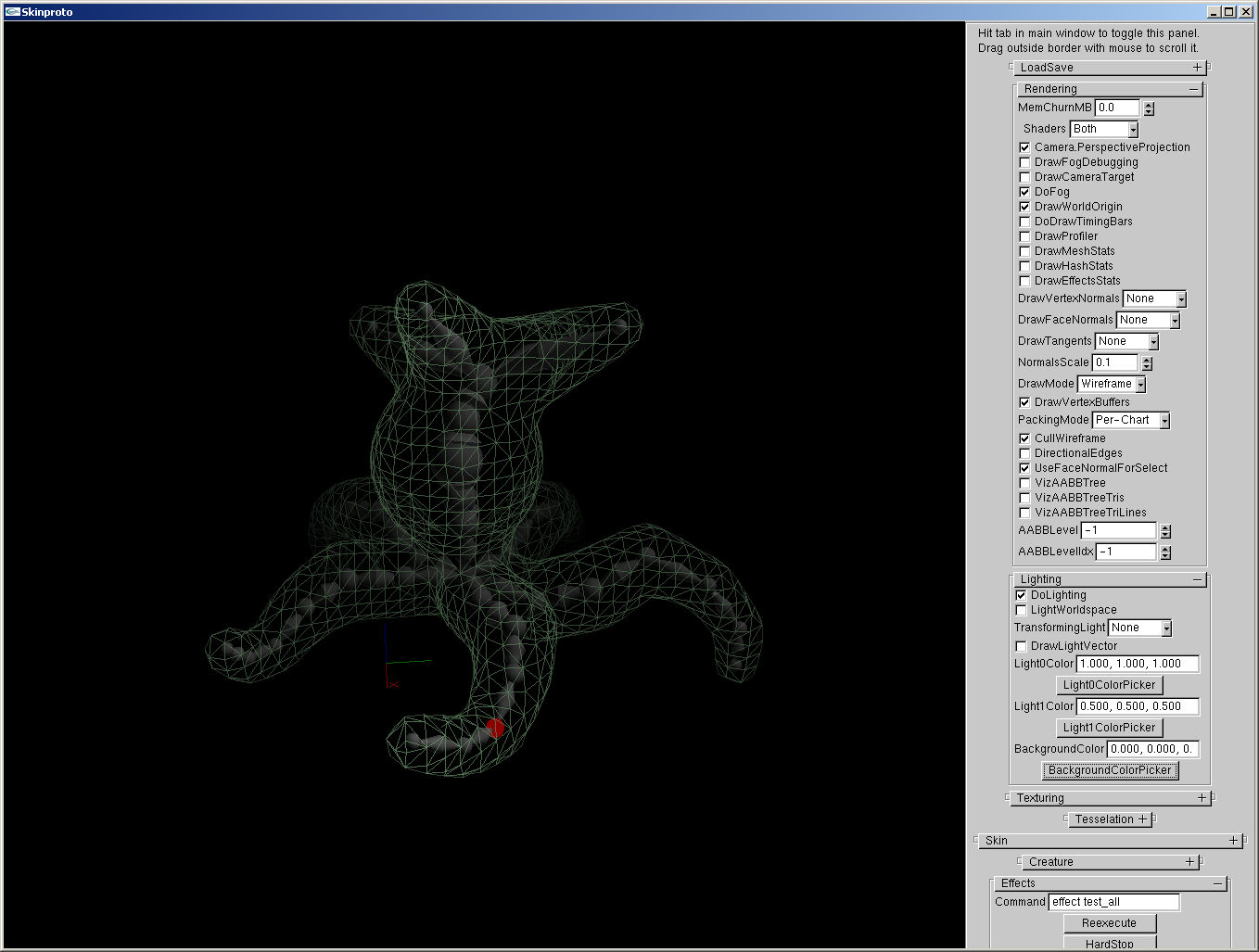Expand the LoadSave panel plus icon
Image resolution: width=1259 pixels, height=952 pixels.
pos(1197,68)
